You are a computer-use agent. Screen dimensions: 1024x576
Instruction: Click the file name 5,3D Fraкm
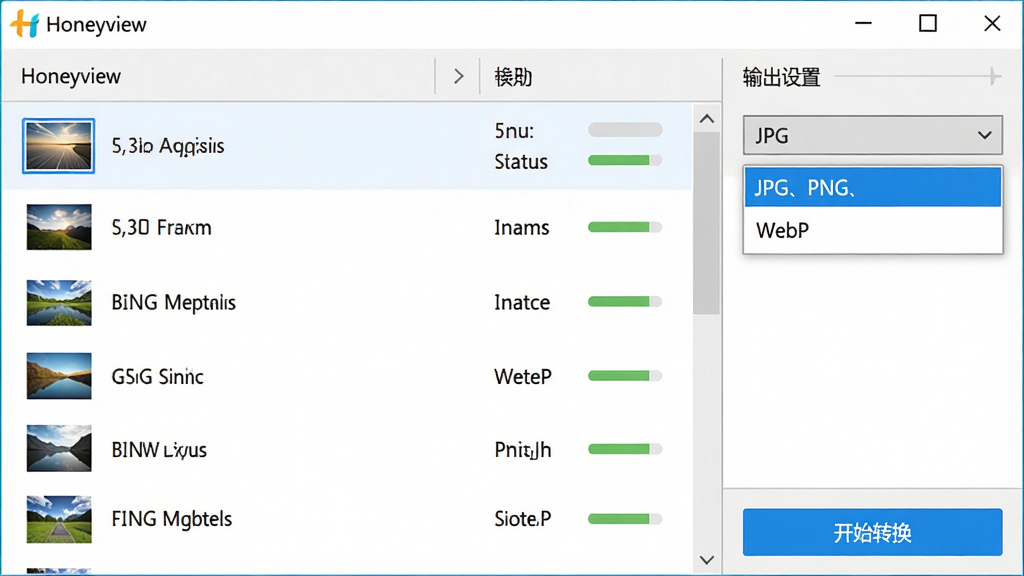coord(161,227)
